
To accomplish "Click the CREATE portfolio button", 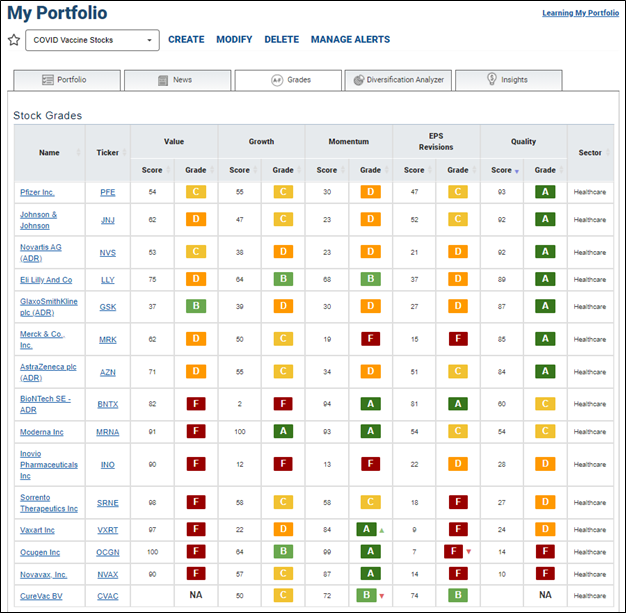I will click(186, 40).
